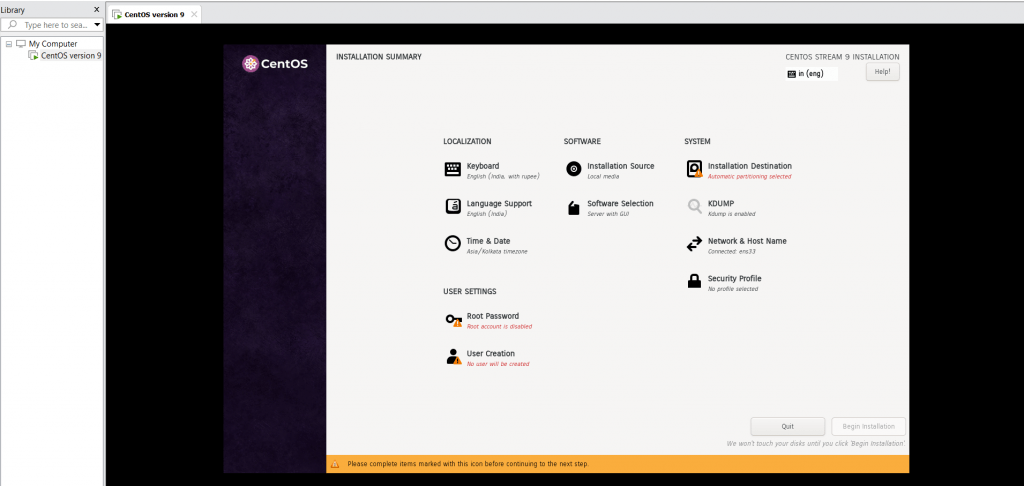Open Installation Destination label
This screenshot has height=486, width=1024.
pos(750,166)
